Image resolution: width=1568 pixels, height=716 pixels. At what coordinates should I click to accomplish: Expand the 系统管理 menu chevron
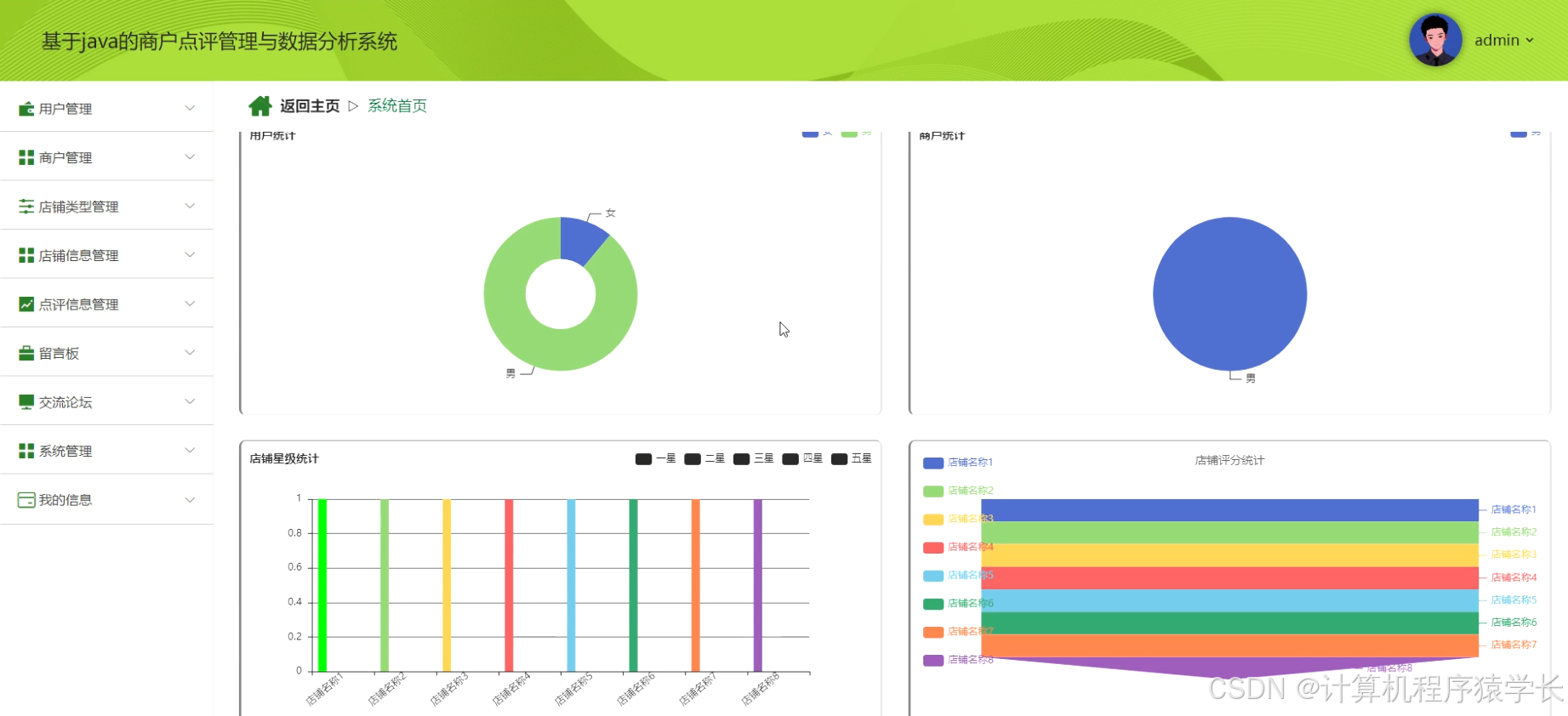[190, 450]
